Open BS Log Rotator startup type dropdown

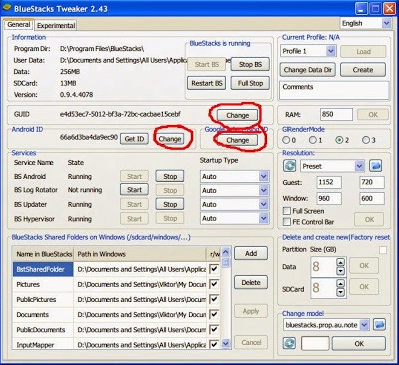[264, 190]
